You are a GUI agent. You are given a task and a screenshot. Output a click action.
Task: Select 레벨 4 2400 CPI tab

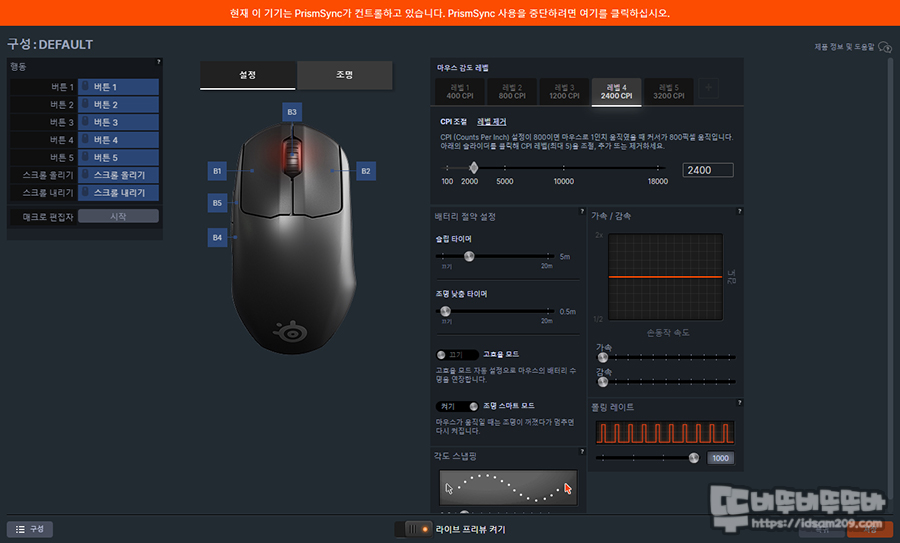coord(616,92)
